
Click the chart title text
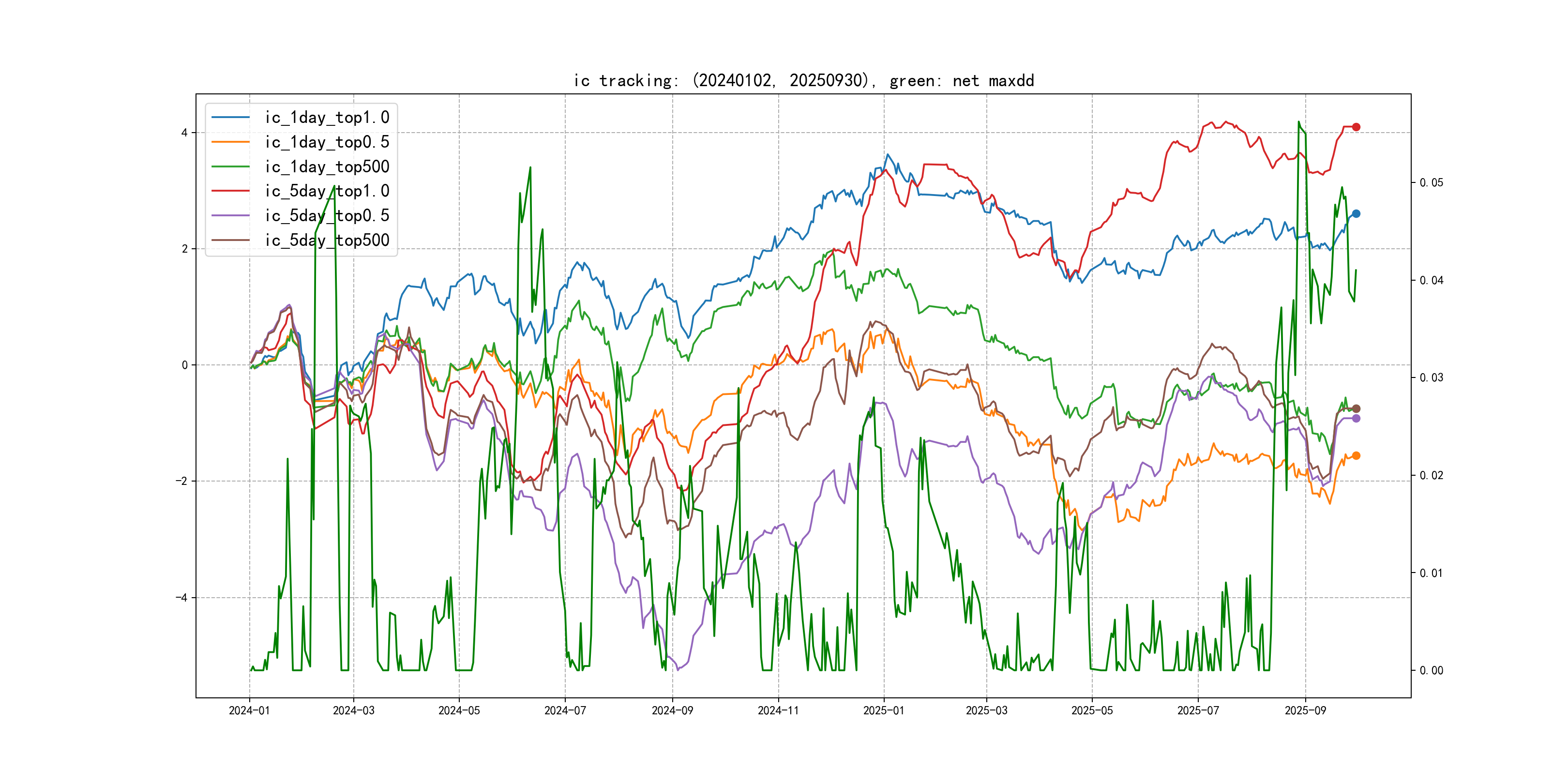[803, 81]
